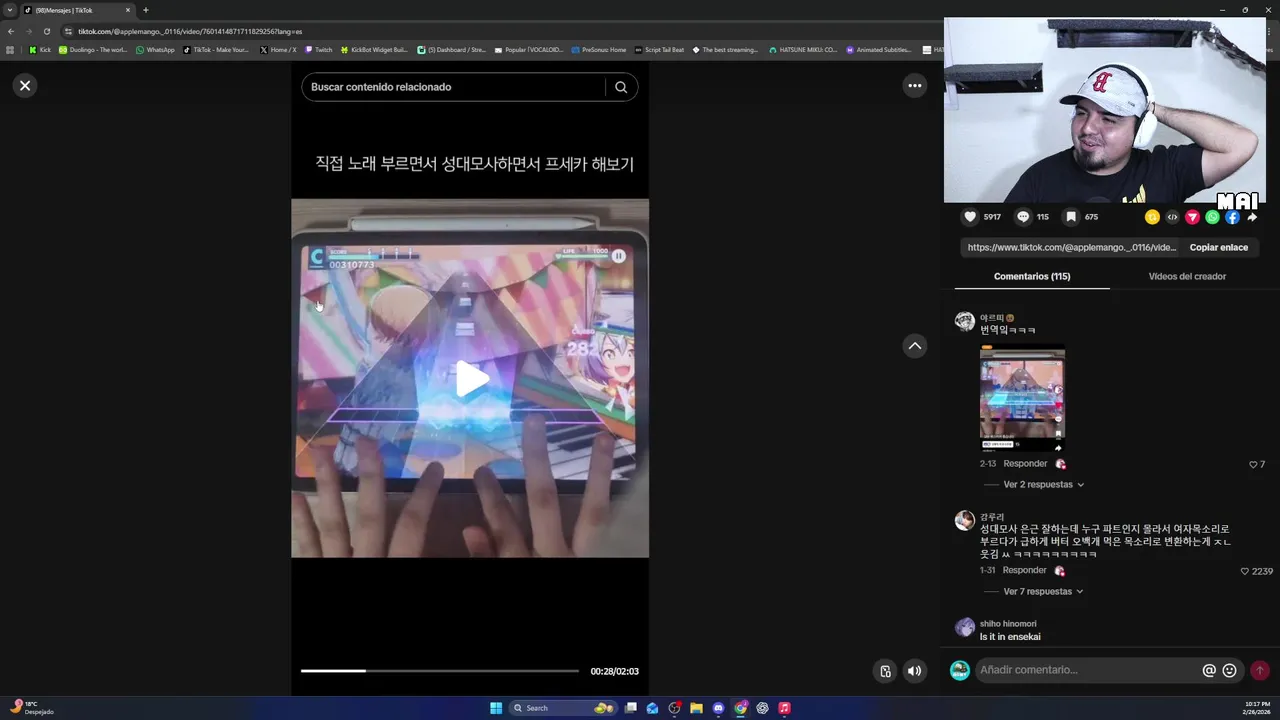Viewport: 1280px width, 720px height.
Task: Reply to the 2-13 comment via Responder
Action: tap(1025, 464)
